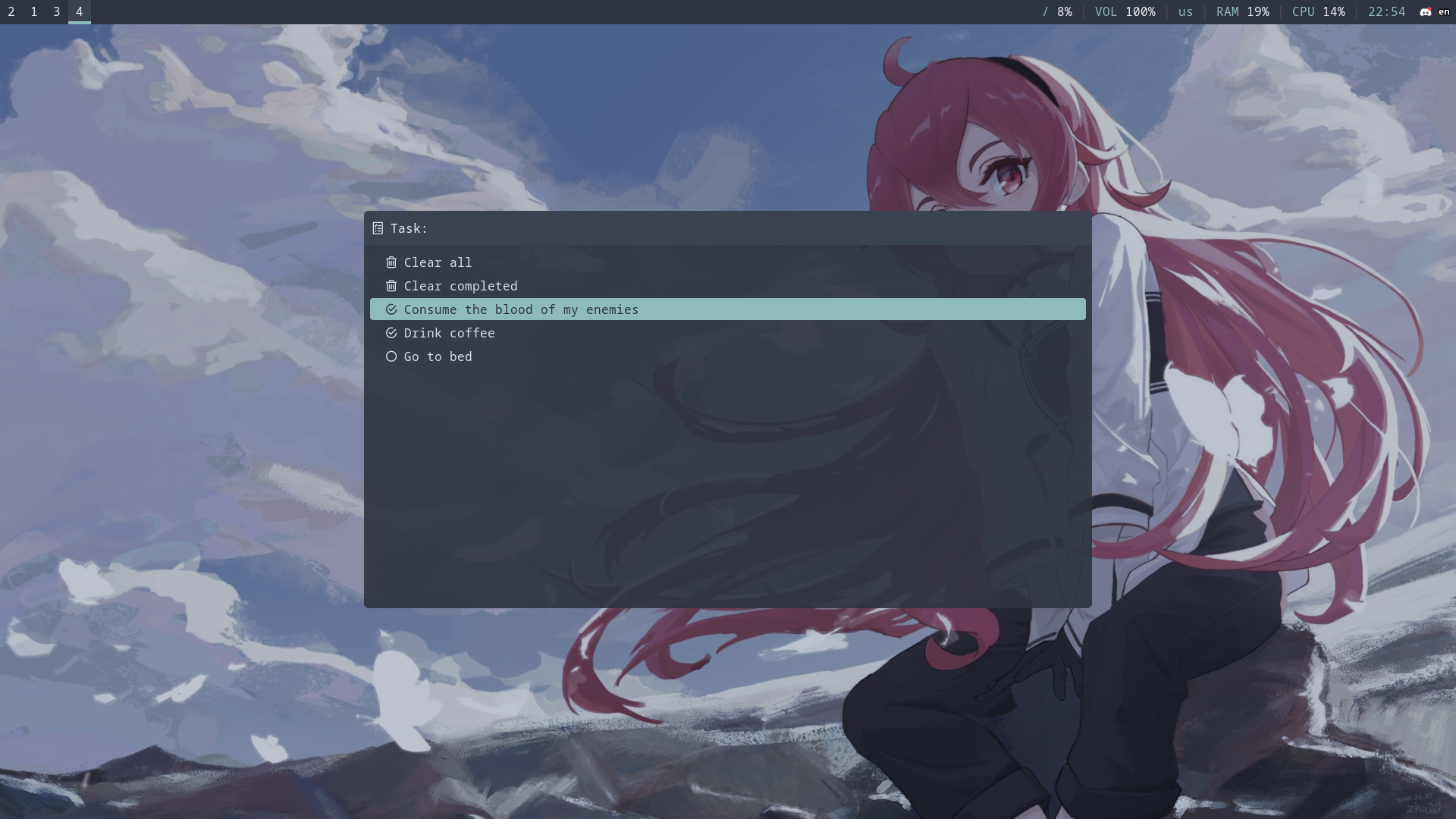Select the Clear all entry
Image resolution: width=1456 pixels, height=819 pixels.
tap(438, 262)
